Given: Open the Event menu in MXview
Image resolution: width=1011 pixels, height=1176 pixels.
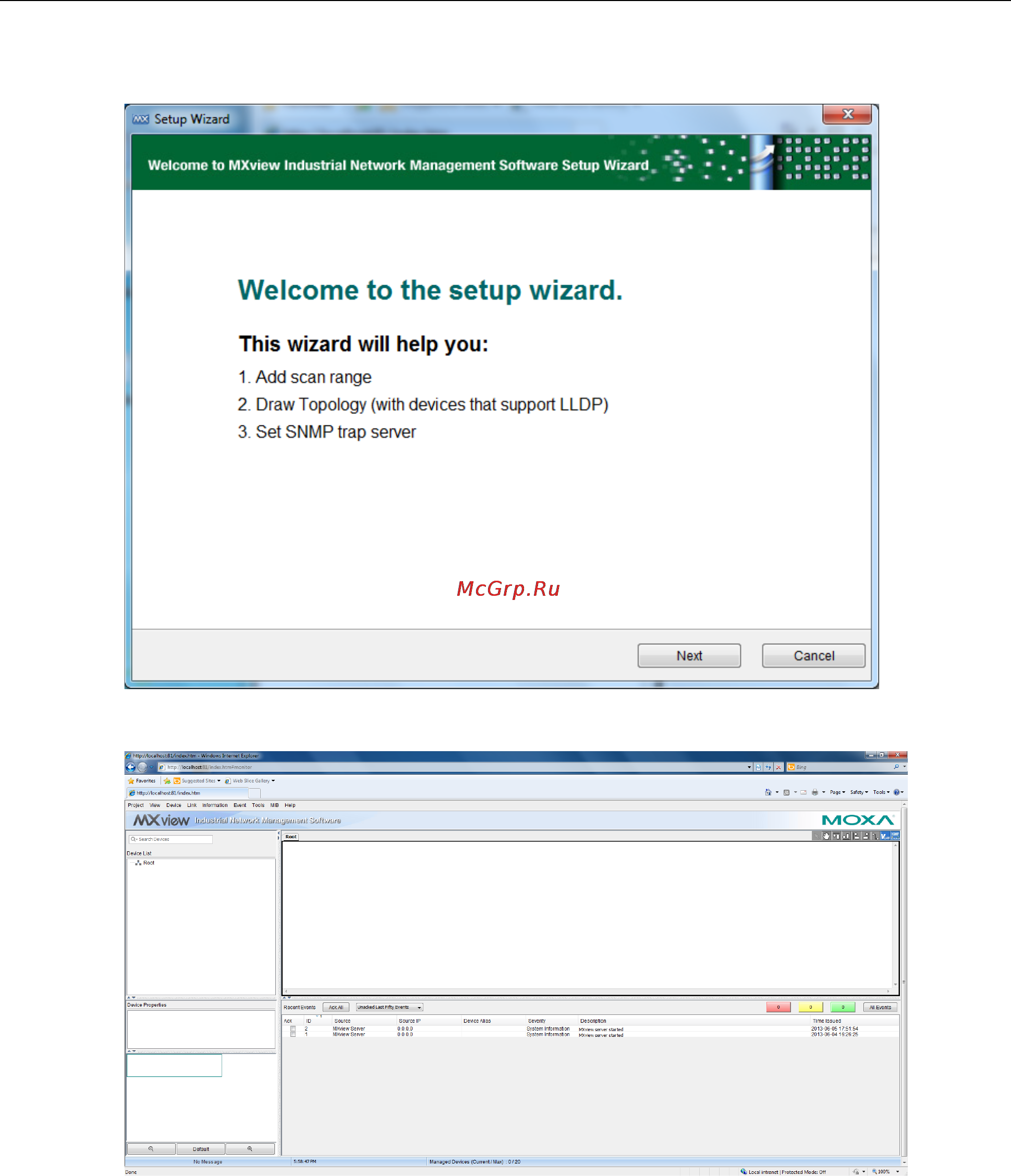Looking at the screenshot, I should click(239, 805).
